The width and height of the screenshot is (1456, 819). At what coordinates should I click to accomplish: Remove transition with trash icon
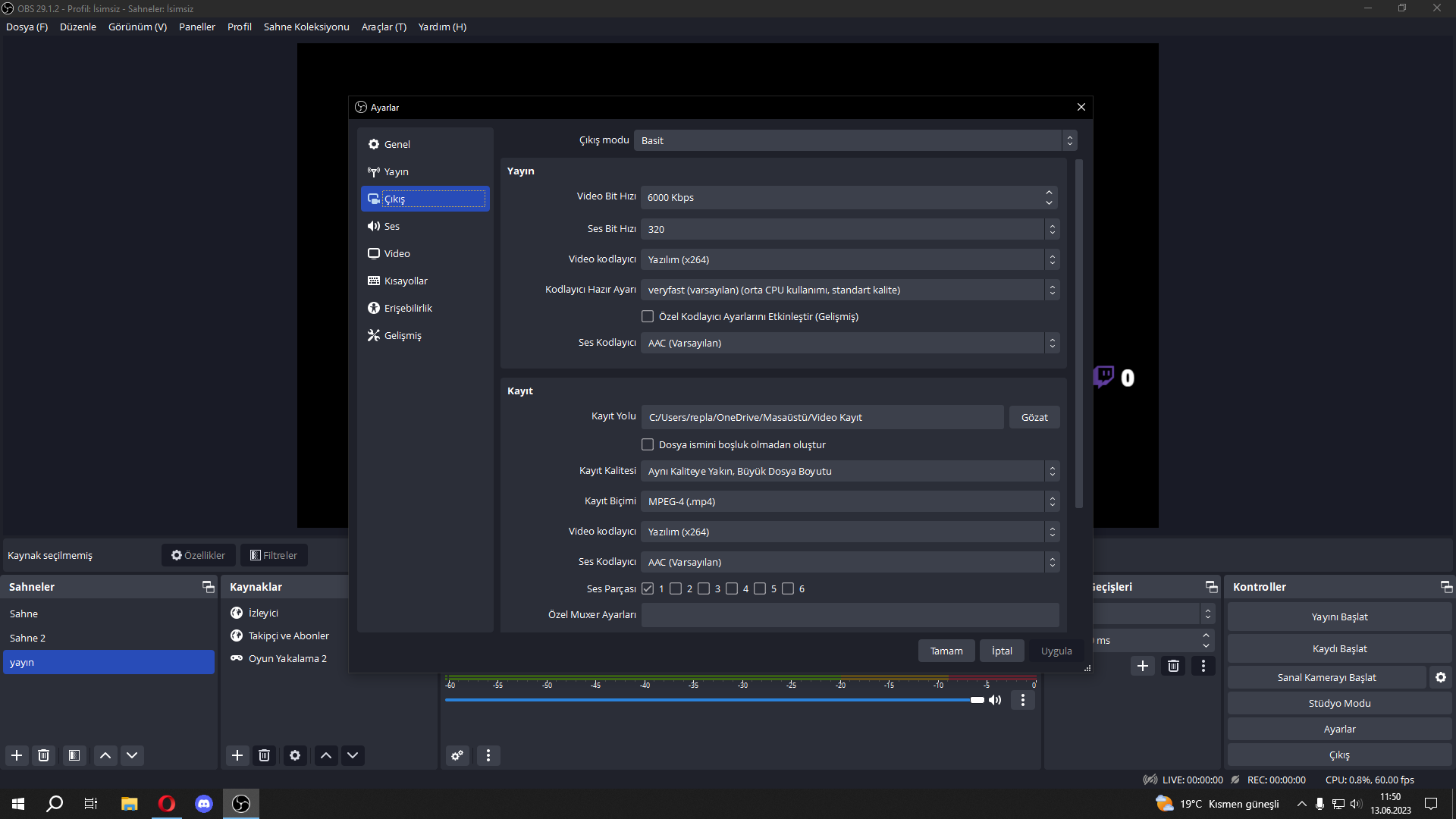1173,666
